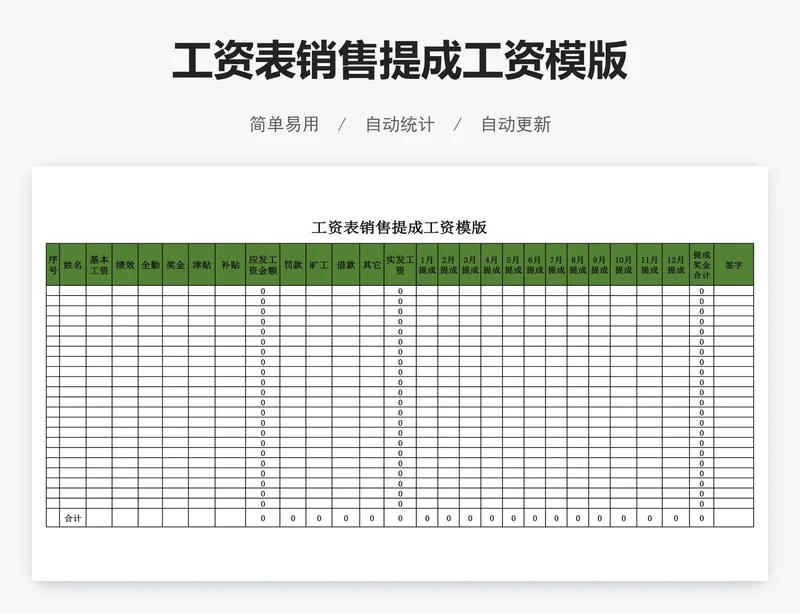Viewport: 800px width, 613px height.
Task: Select the 旷工 column header
Action: 319,264
